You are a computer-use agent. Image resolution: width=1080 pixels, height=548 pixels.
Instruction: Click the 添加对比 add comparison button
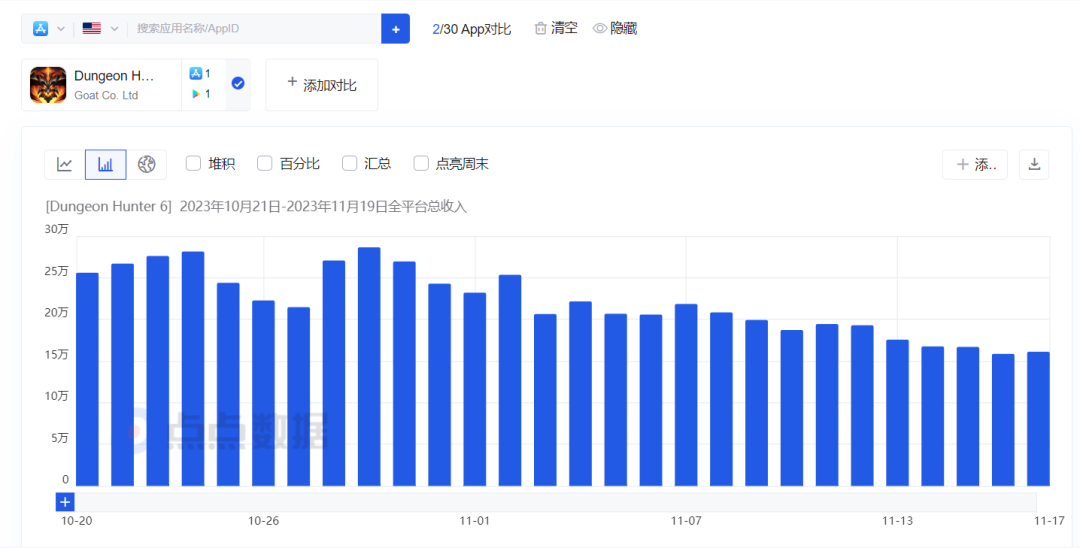pyautogui.click(x=321, y=85)
